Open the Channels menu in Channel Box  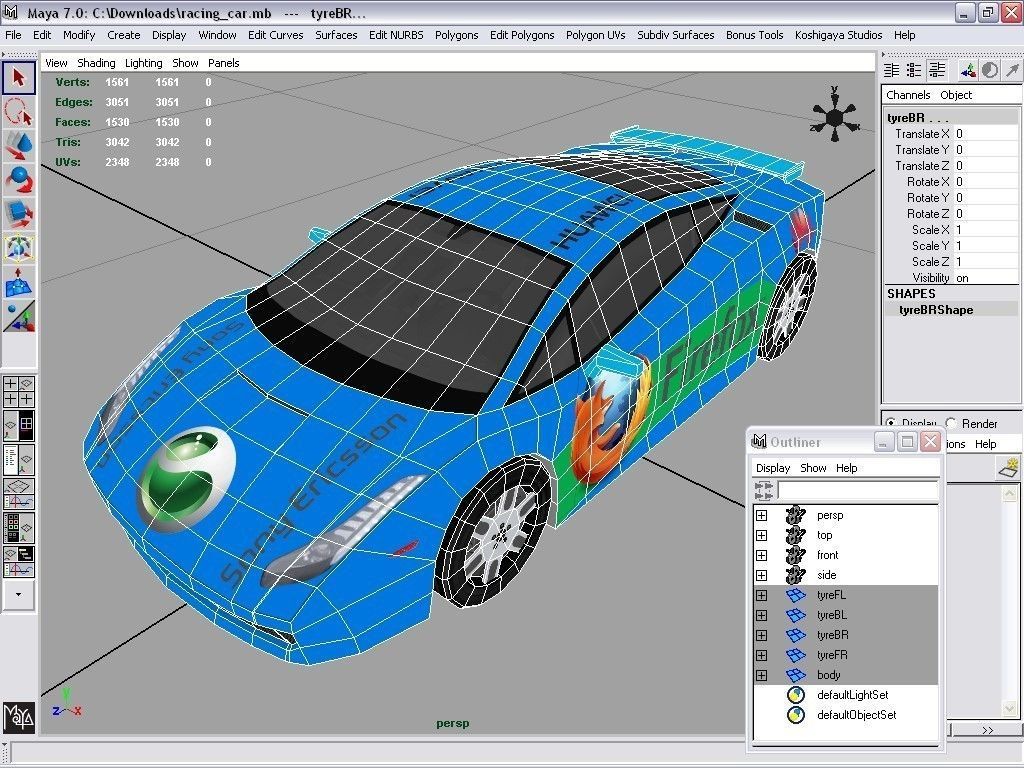[908, 95]
